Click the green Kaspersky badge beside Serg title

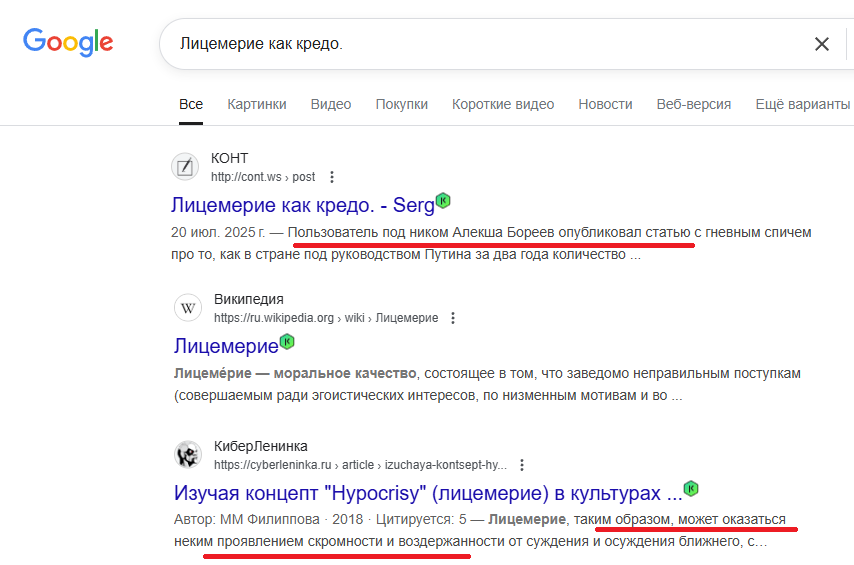tap(443, 201)
